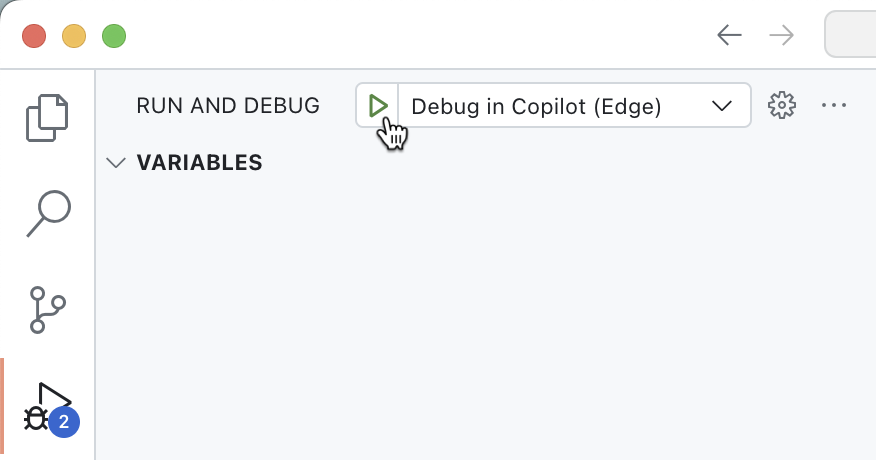Click the debug configuration dropdown chevron arrow
The height and width of the screenshot is (460, 876).
coord(722,106)
